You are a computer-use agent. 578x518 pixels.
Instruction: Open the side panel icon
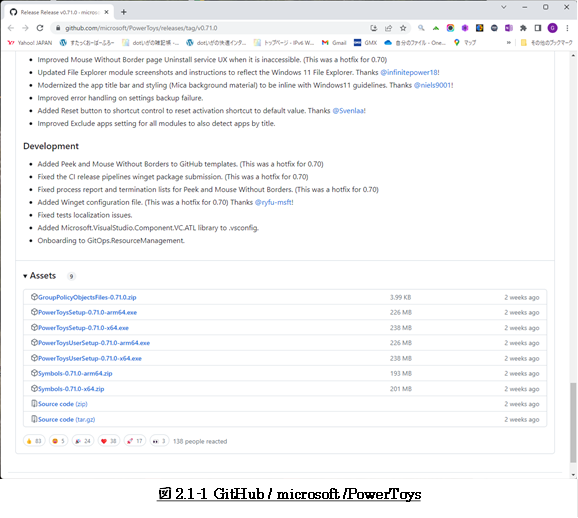[x=538, y=28]
